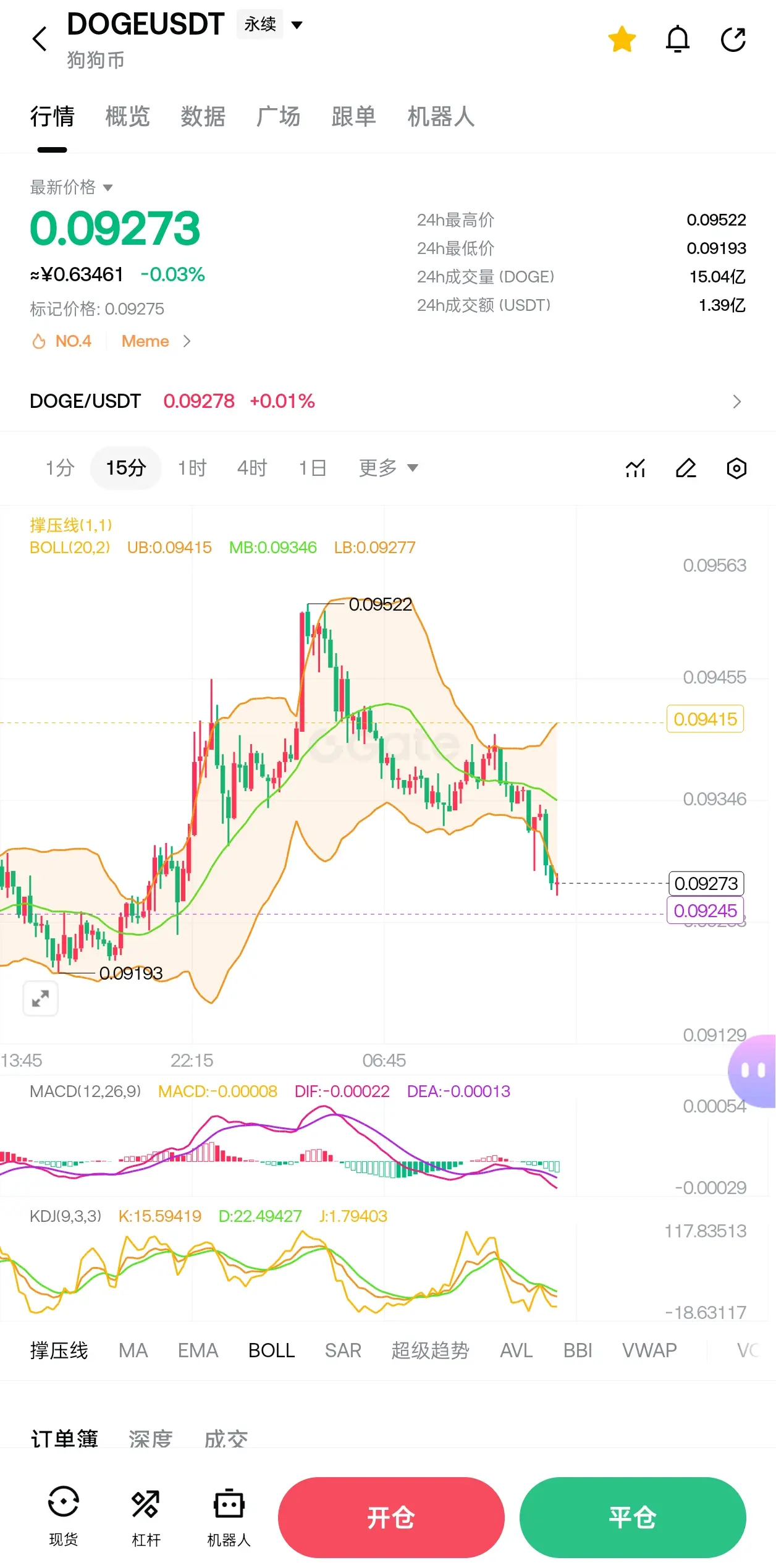Screen dimensions: 776x1568
Task: Tap the 24h成交量 value 15.04亿
Action: coord(717,277)
